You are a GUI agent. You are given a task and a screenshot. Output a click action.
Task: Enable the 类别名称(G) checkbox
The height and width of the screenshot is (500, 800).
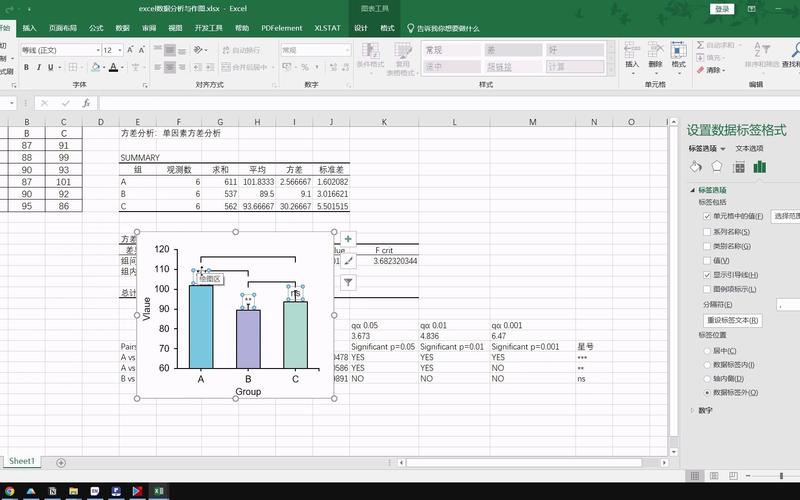tap(707, 246)
